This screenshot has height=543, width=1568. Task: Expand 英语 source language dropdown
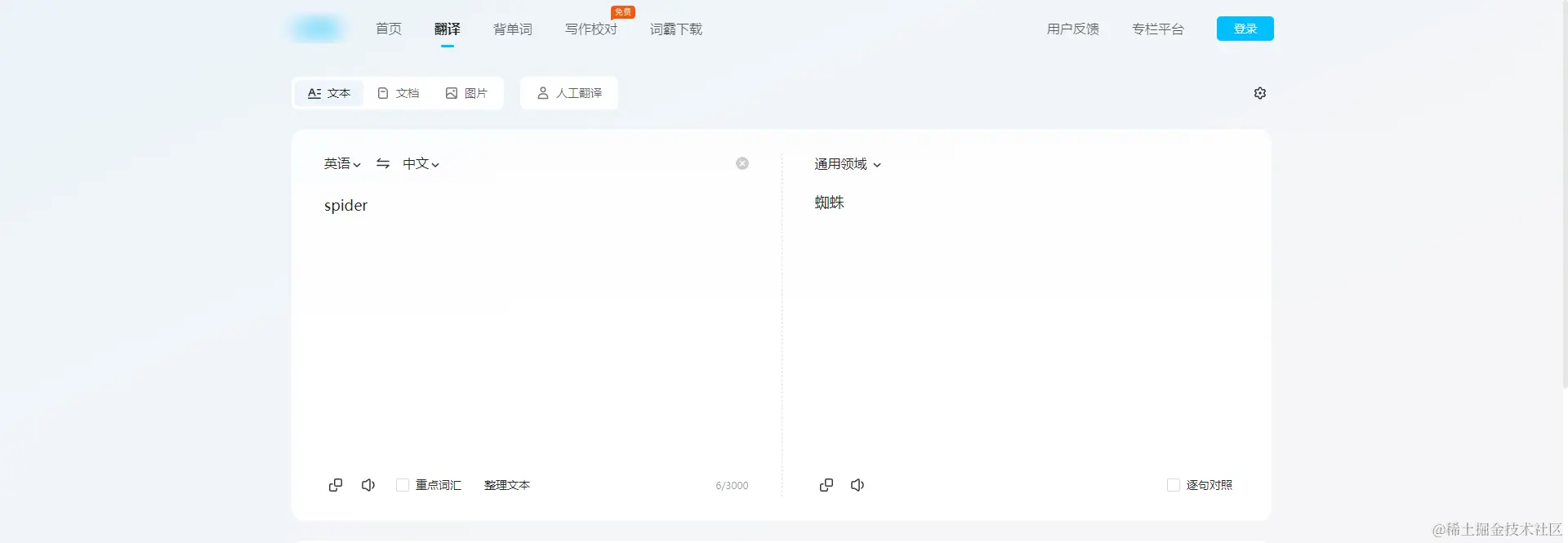pyautogui.click(x=342, y=163)
